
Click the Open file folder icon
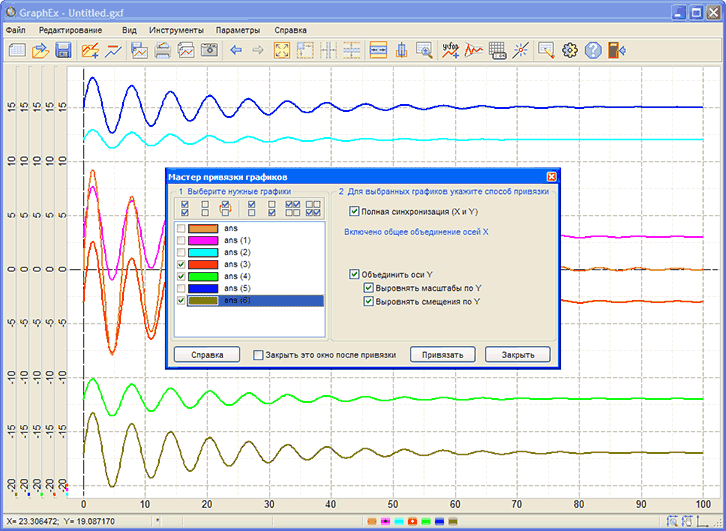pyautogui.click(x=40, y=50)
